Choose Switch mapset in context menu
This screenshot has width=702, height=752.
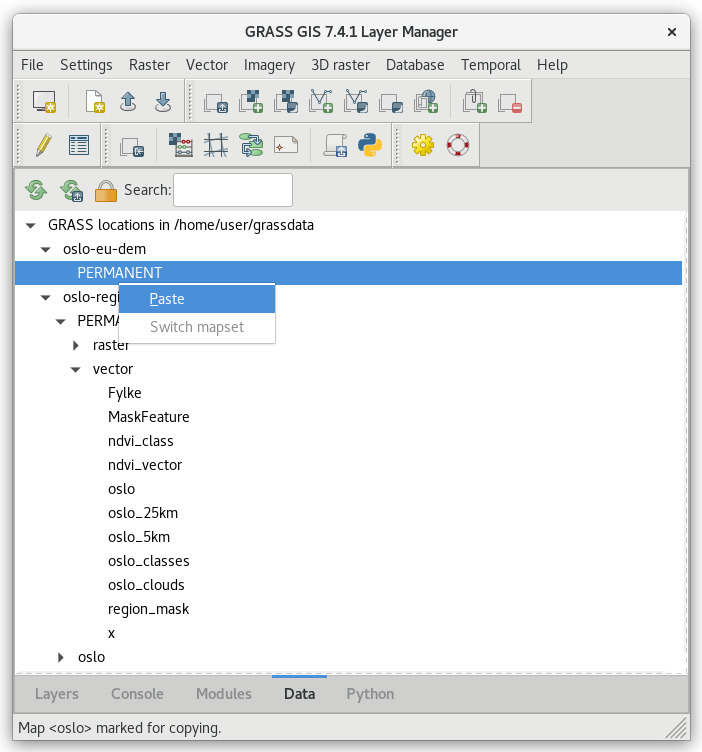pos(197,327)
